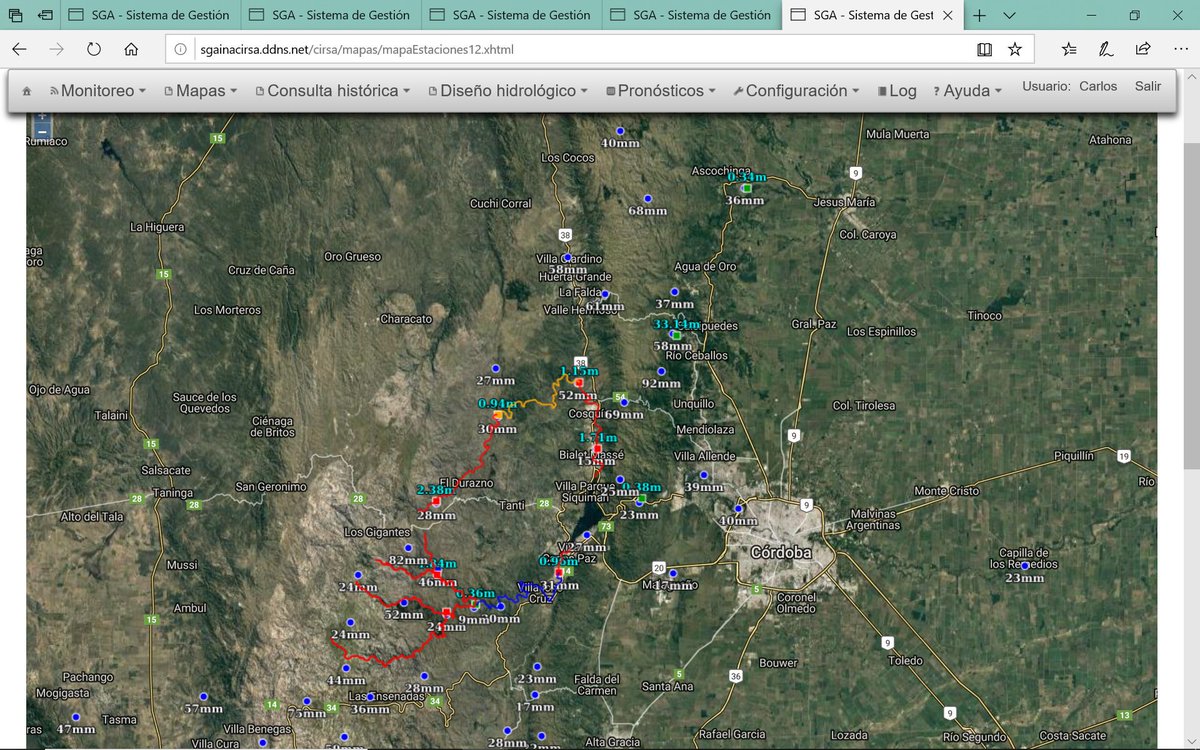1200x750 pixels.
Task: Click the 92mm rainfall label near Unquillo
Action: pos(661,384)
